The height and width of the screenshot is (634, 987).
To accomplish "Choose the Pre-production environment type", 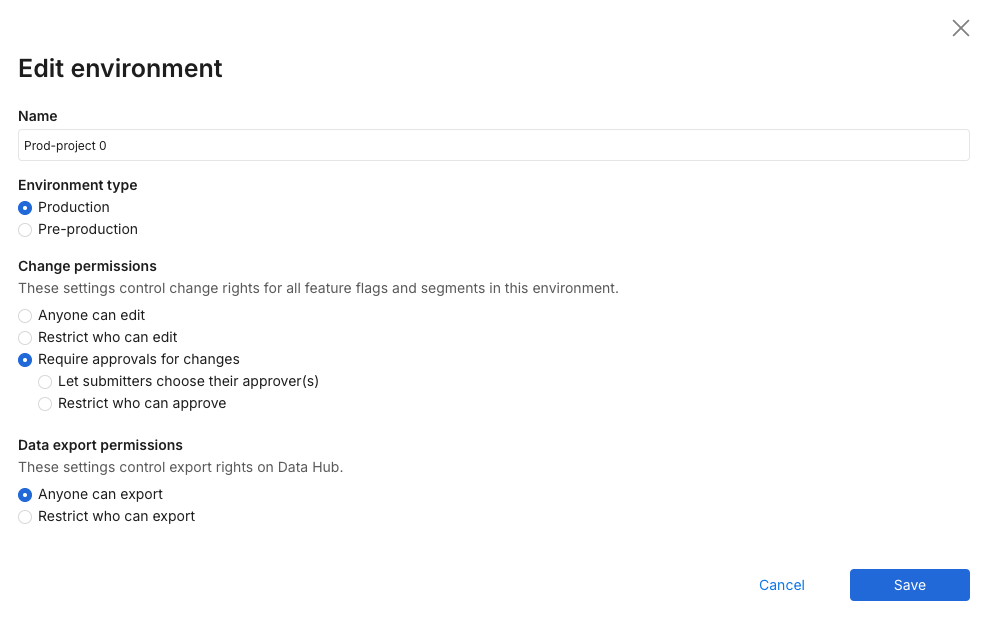I will coord(26,230).
